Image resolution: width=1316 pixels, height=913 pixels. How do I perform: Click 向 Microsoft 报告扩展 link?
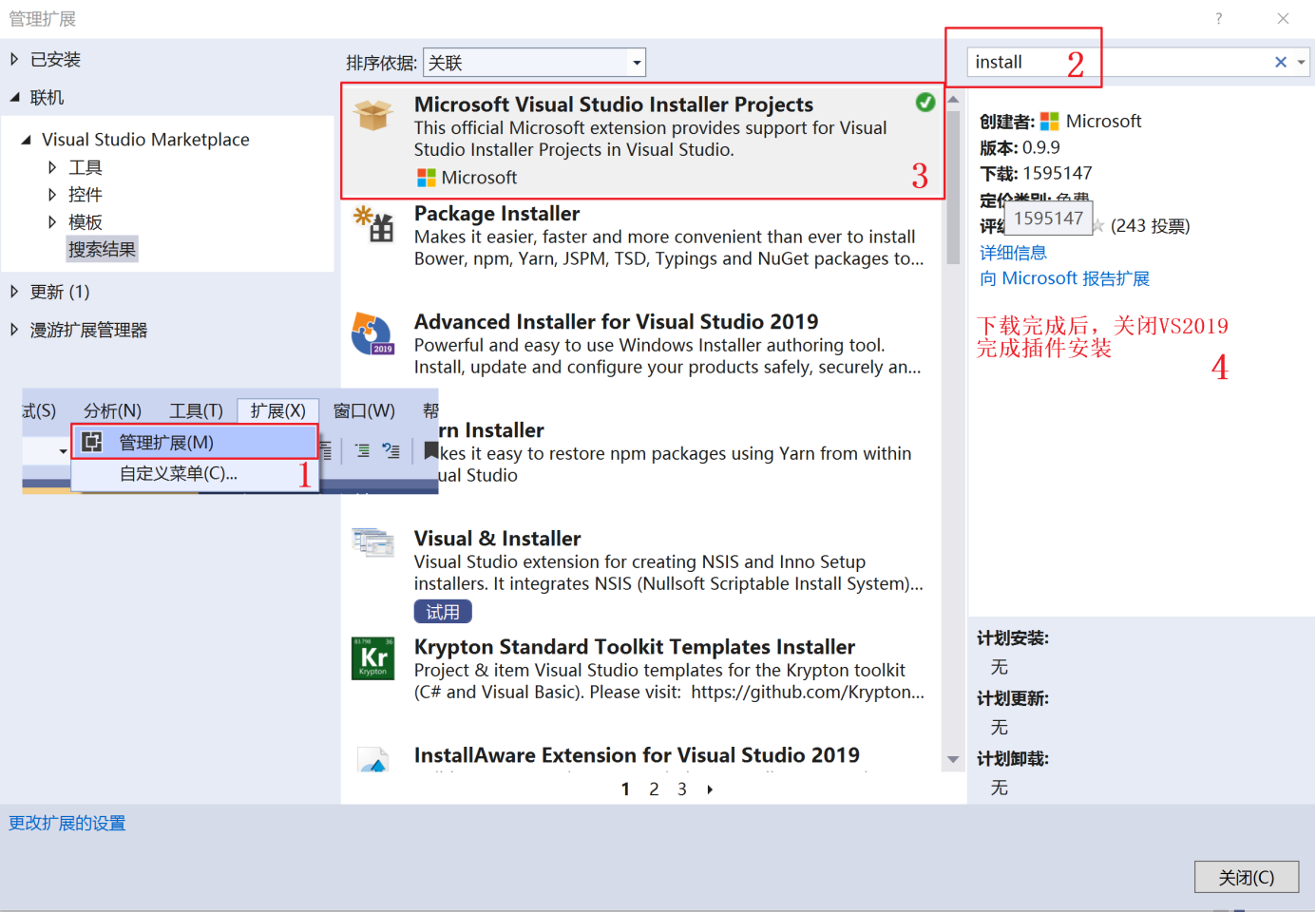(1064, 278)
